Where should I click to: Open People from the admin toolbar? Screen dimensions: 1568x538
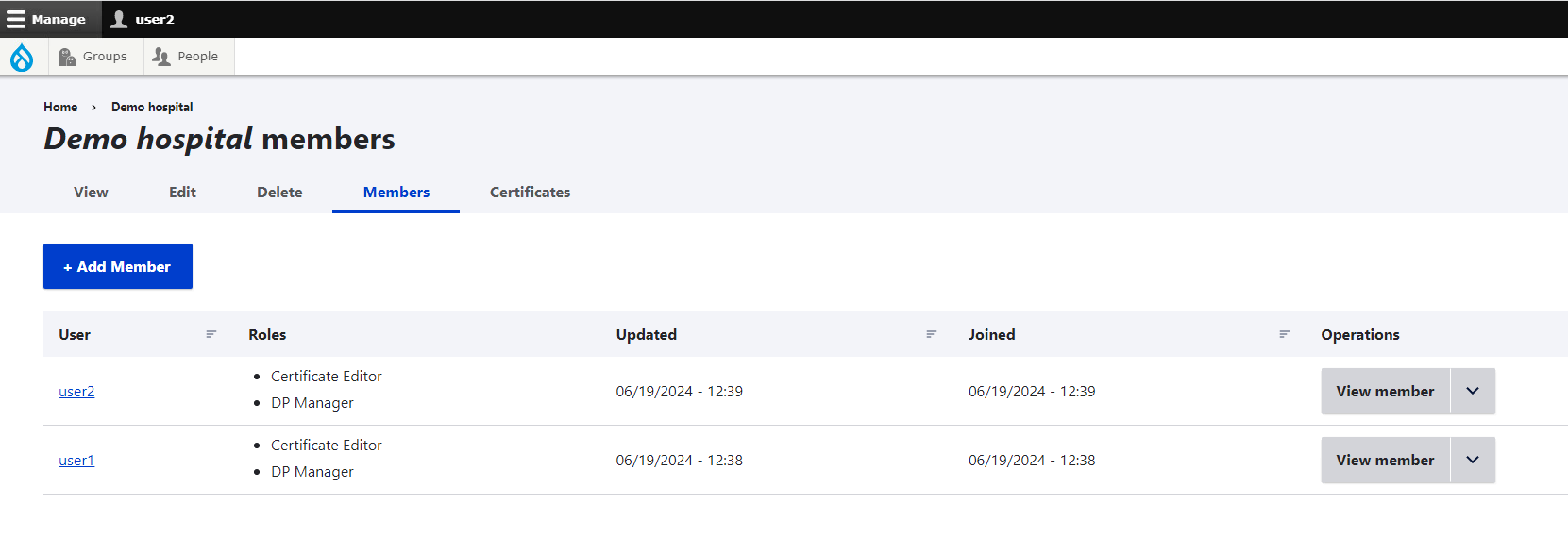point(186,57)
